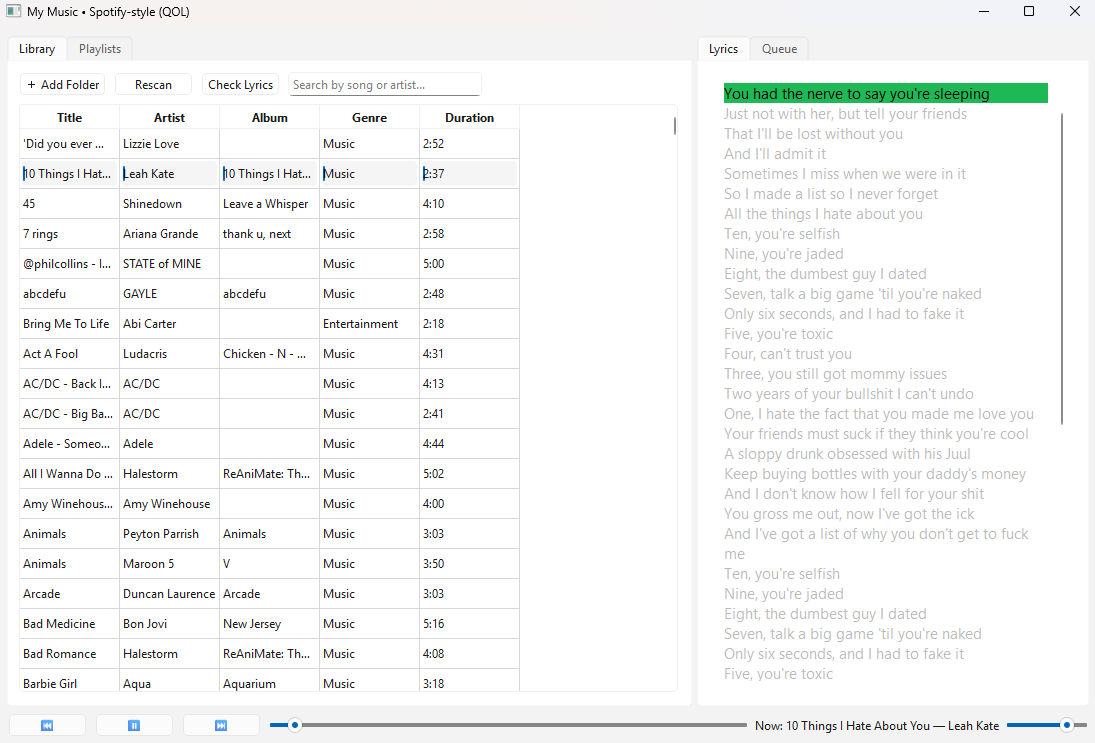
Task: Click artist cell 'Ludacris'
Action: pyautogui.click(x=169, y=354)
